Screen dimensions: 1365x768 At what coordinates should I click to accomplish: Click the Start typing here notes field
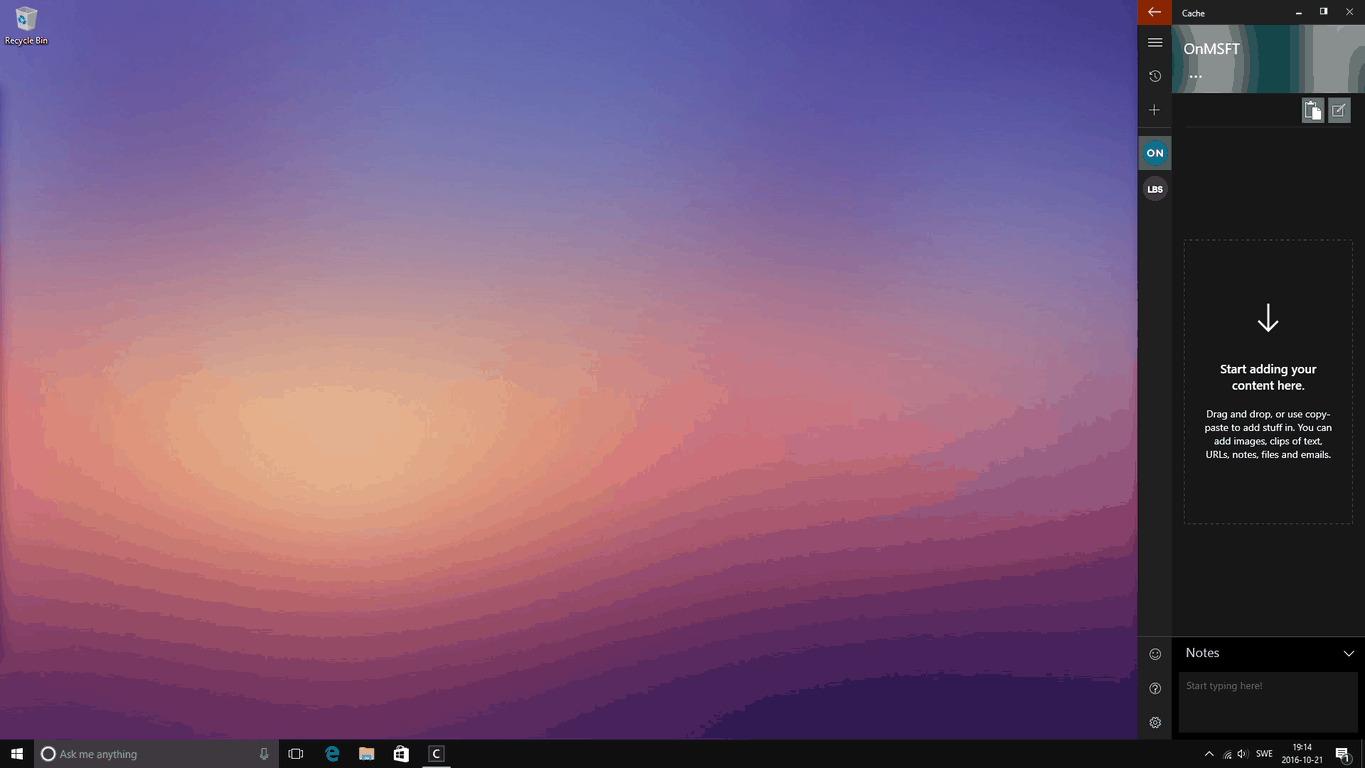point(1268,701)
